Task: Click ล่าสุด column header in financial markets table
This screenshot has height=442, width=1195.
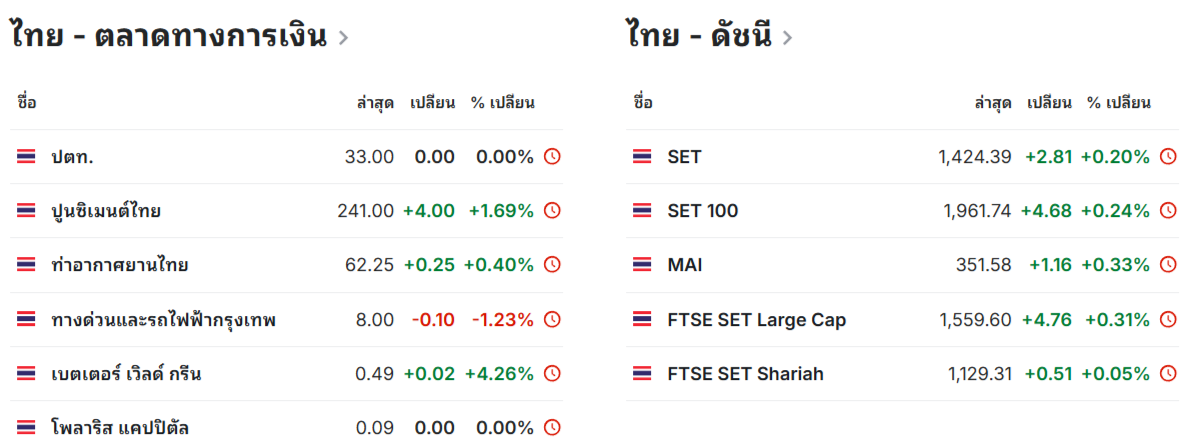Action: [x=375, y=103]
